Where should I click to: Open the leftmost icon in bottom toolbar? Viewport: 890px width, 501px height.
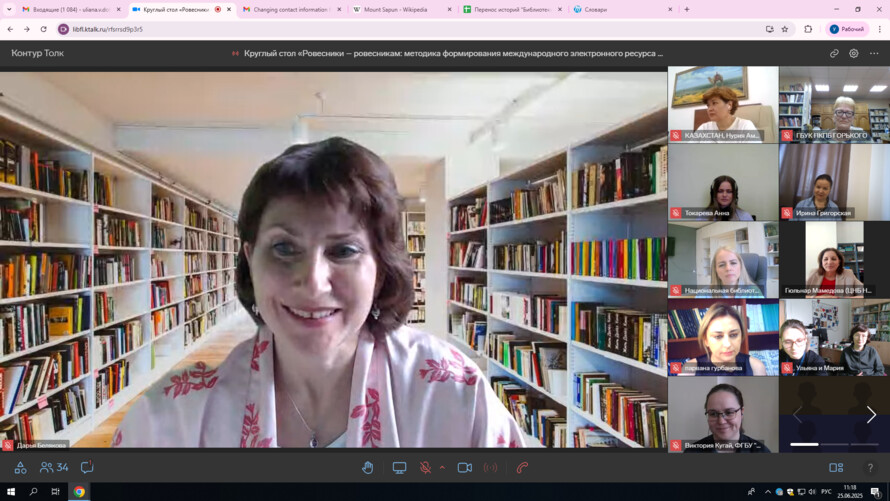tap(20, 467)
